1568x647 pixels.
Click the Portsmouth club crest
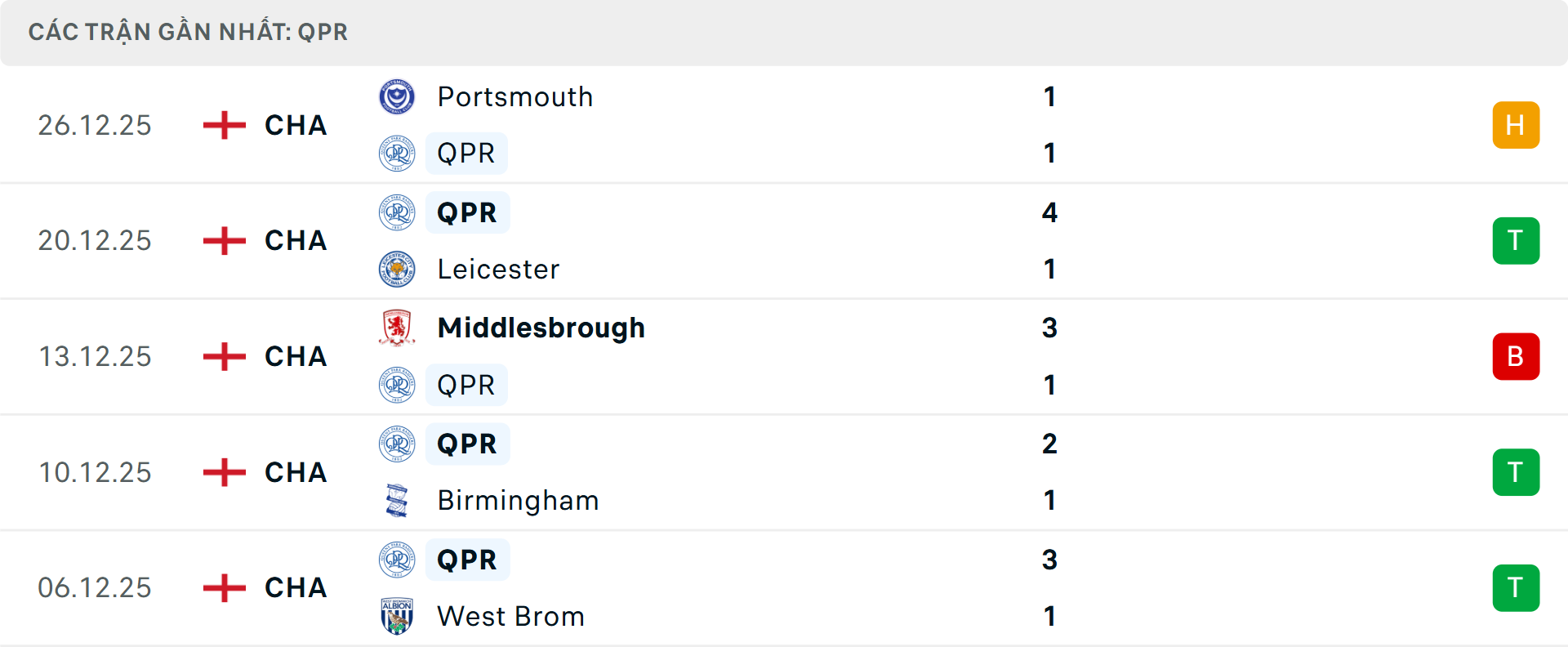point(397,97)
